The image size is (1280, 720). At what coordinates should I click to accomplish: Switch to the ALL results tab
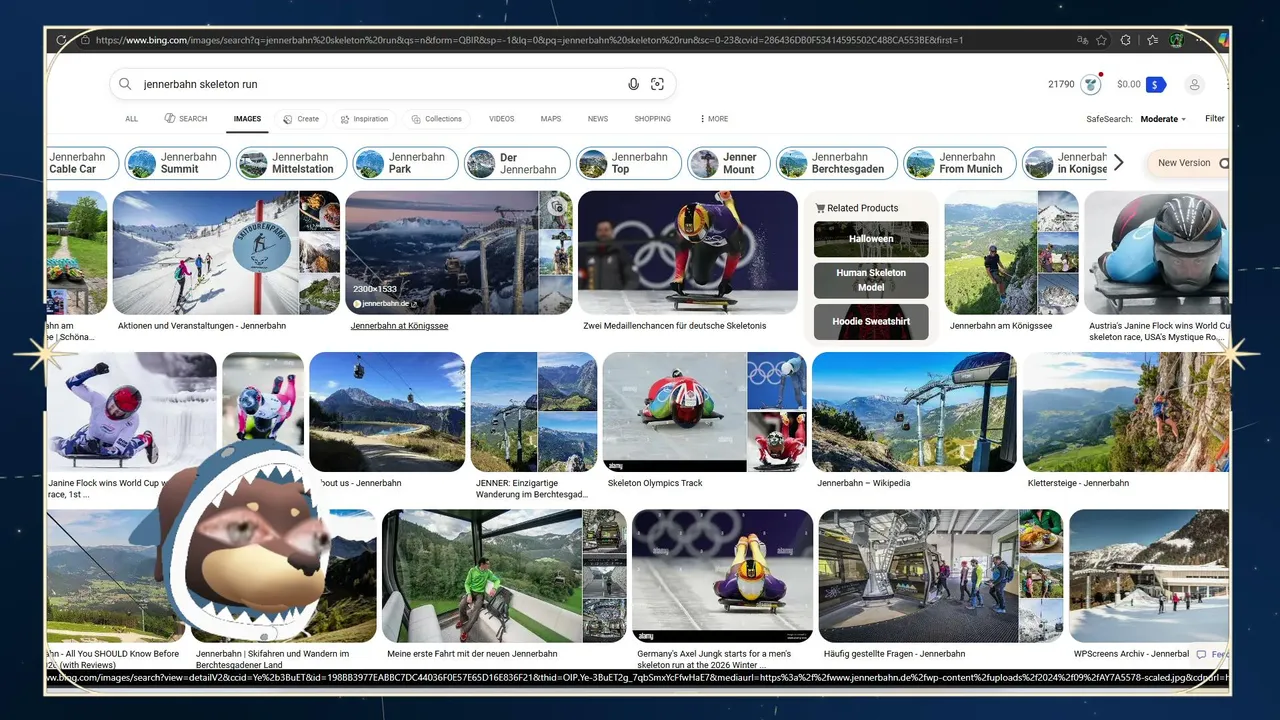click(x=131, y=119)
